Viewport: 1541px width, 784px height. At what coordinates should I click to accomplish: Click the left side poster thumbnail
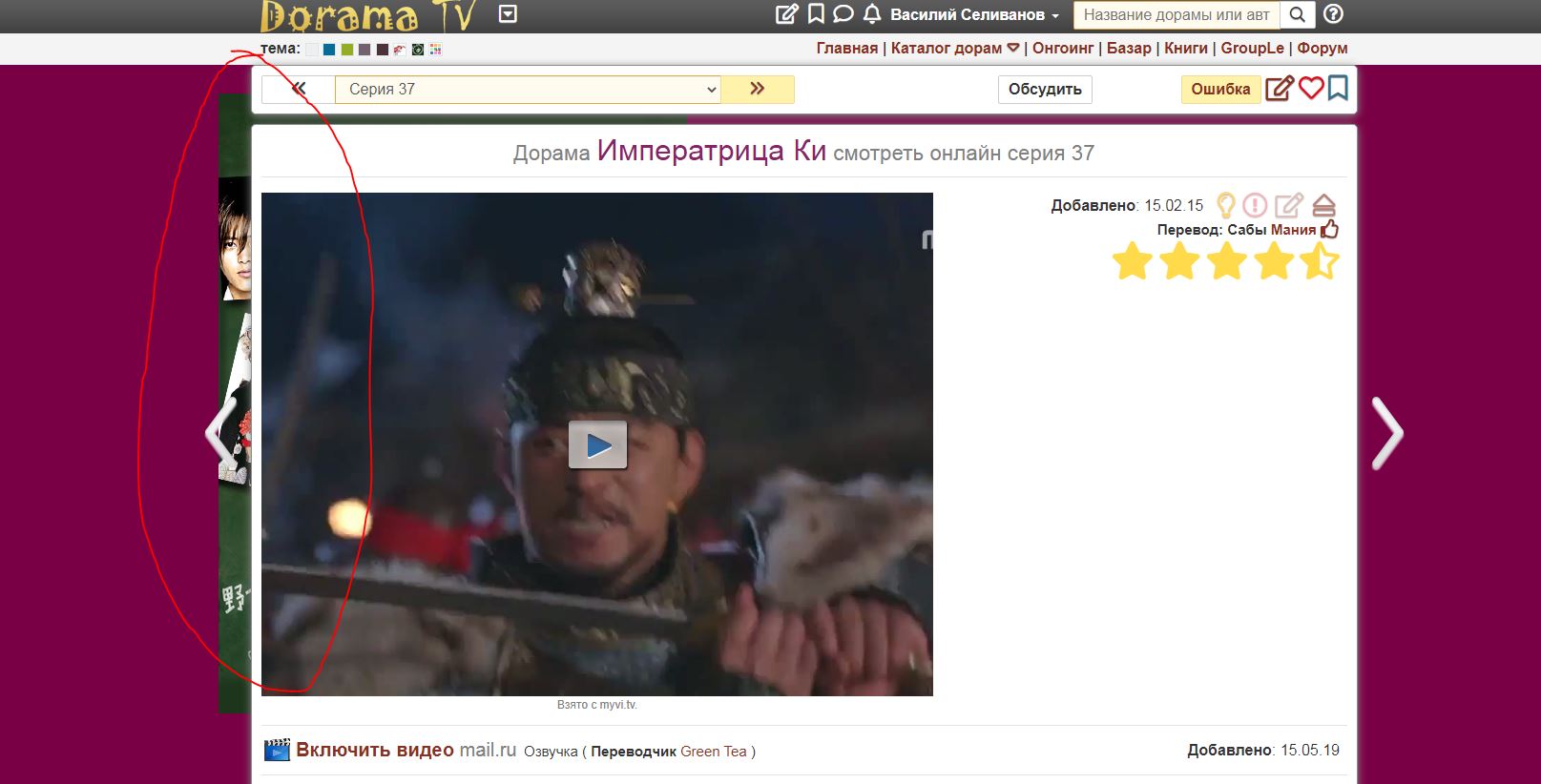[x=235, y=403]
